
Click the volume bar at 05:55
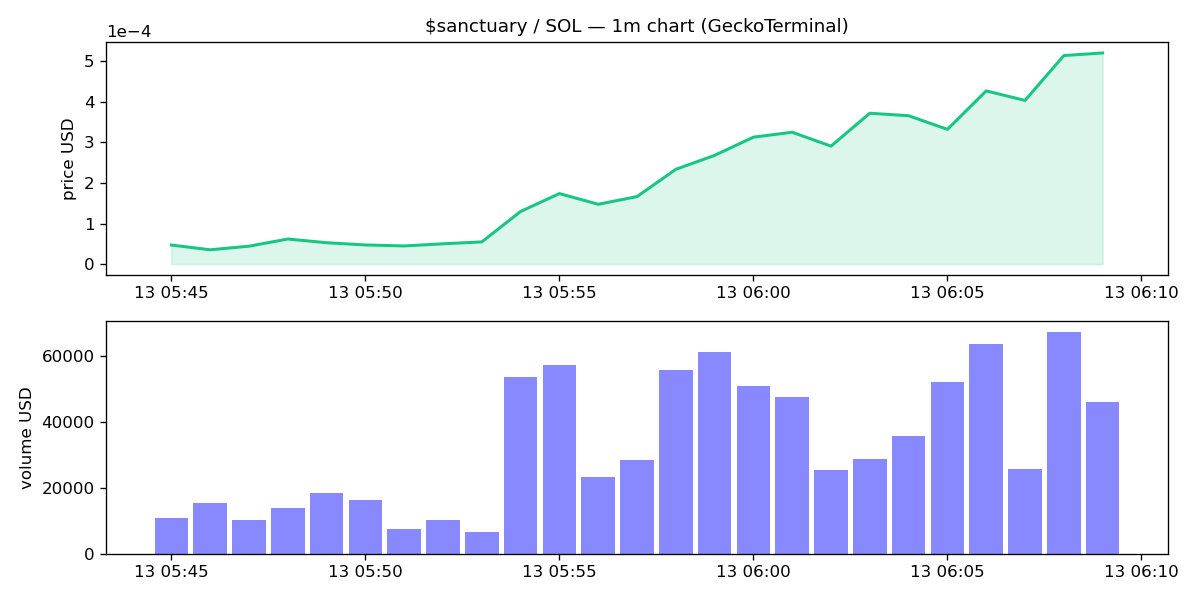click(559, 459)
